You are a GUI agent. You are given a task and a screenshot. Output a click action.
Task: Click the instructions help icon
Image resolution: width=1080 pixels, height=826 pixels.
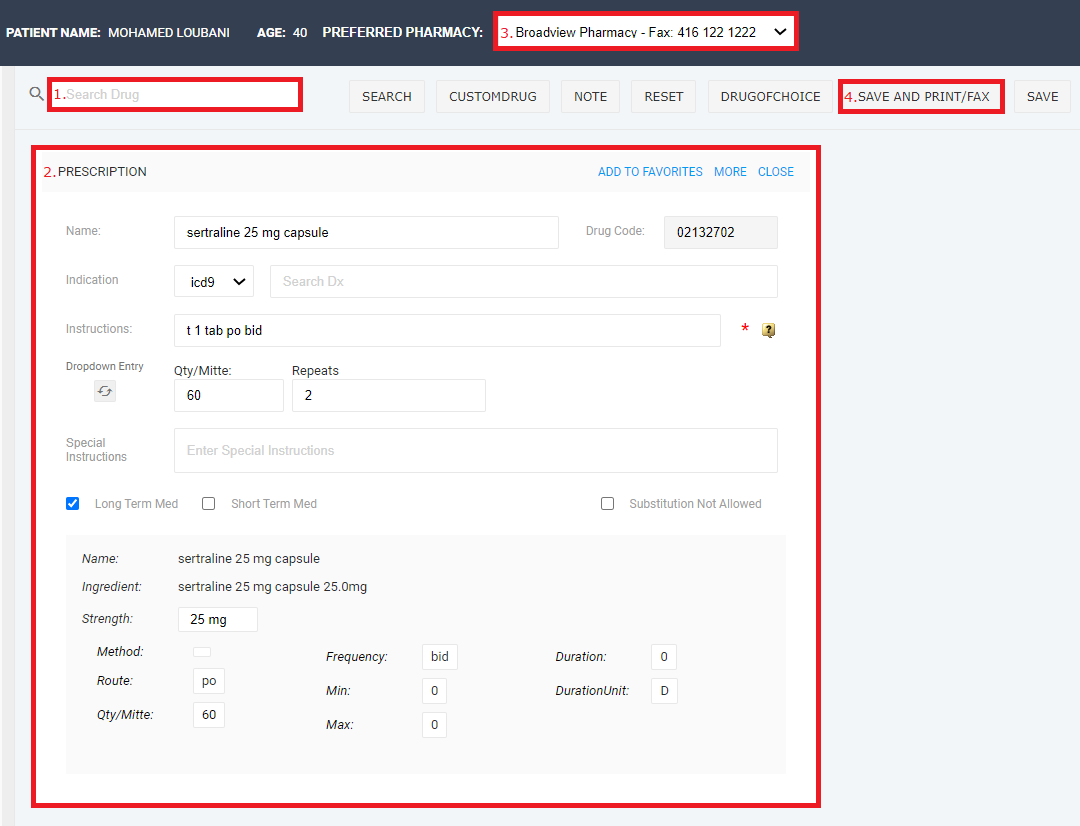768,330
